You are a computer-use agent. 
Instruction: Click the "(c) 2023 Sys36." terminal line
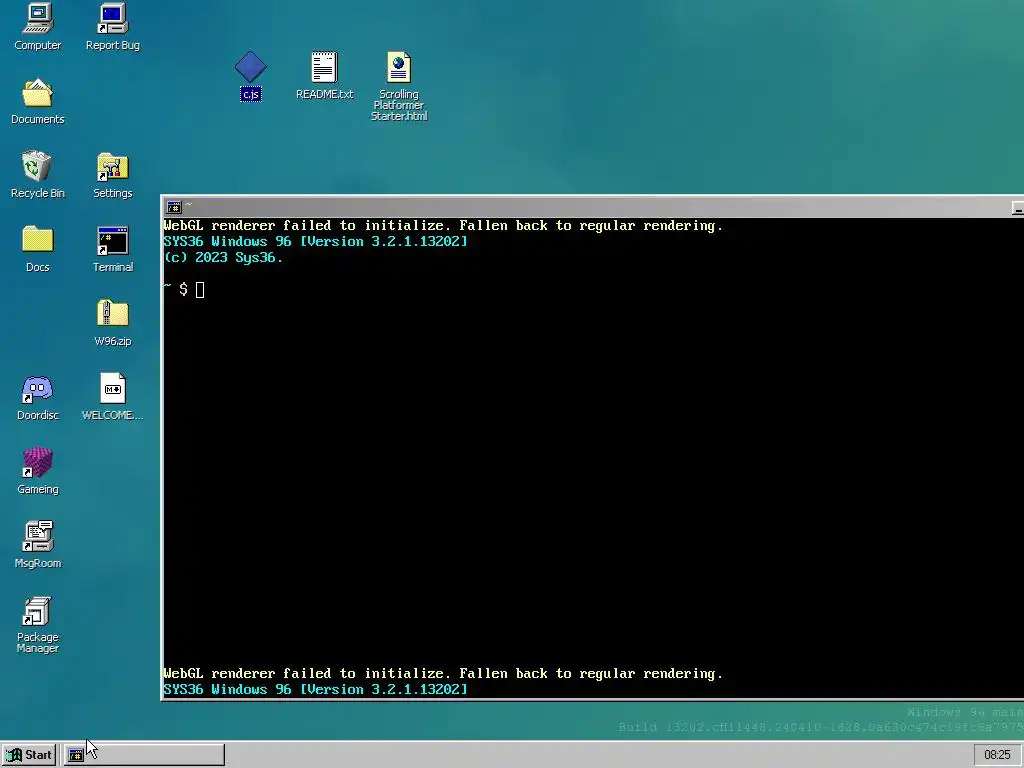(223, 257)
